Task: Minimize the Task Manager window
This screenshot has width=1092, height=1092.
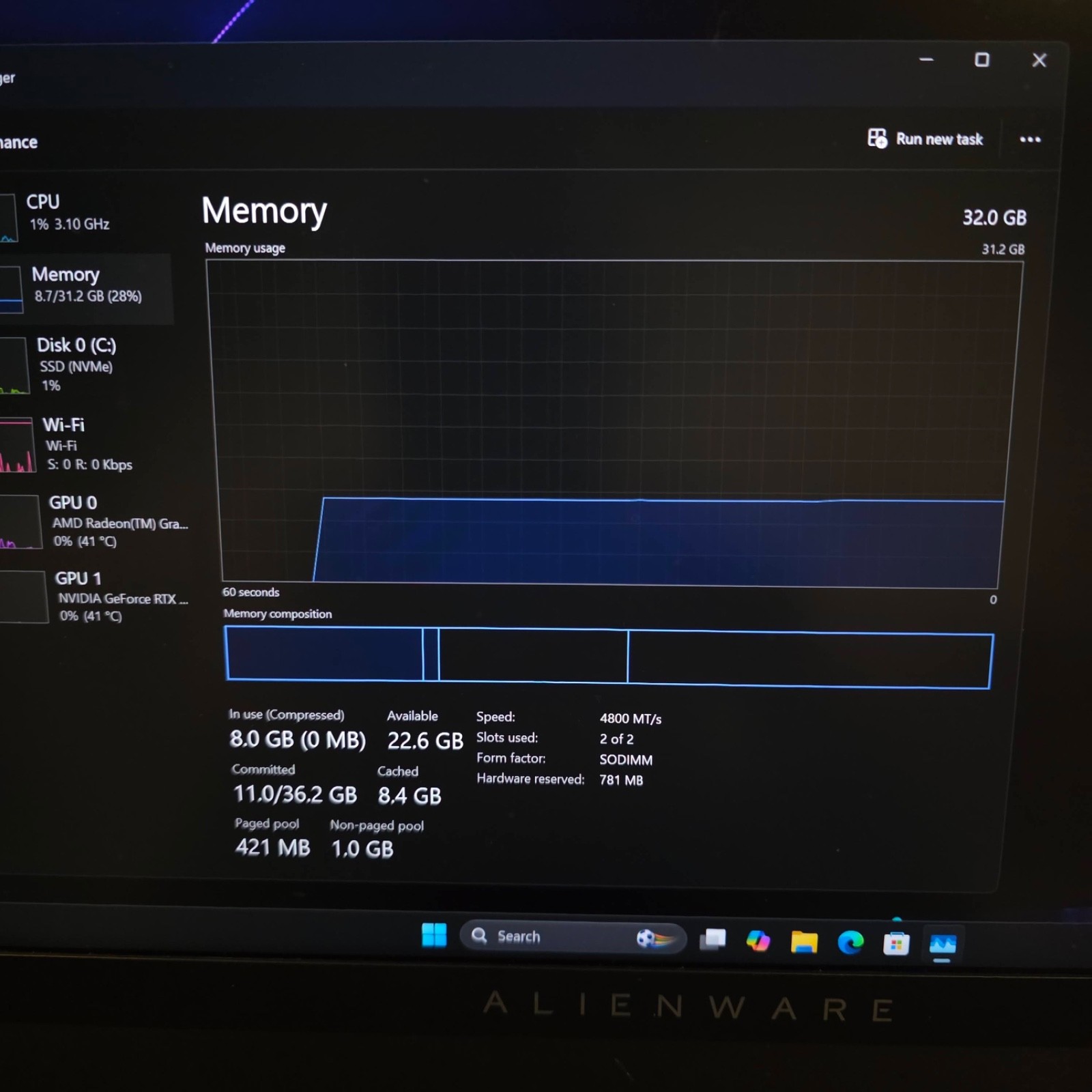Action: (x=926, y=59)
